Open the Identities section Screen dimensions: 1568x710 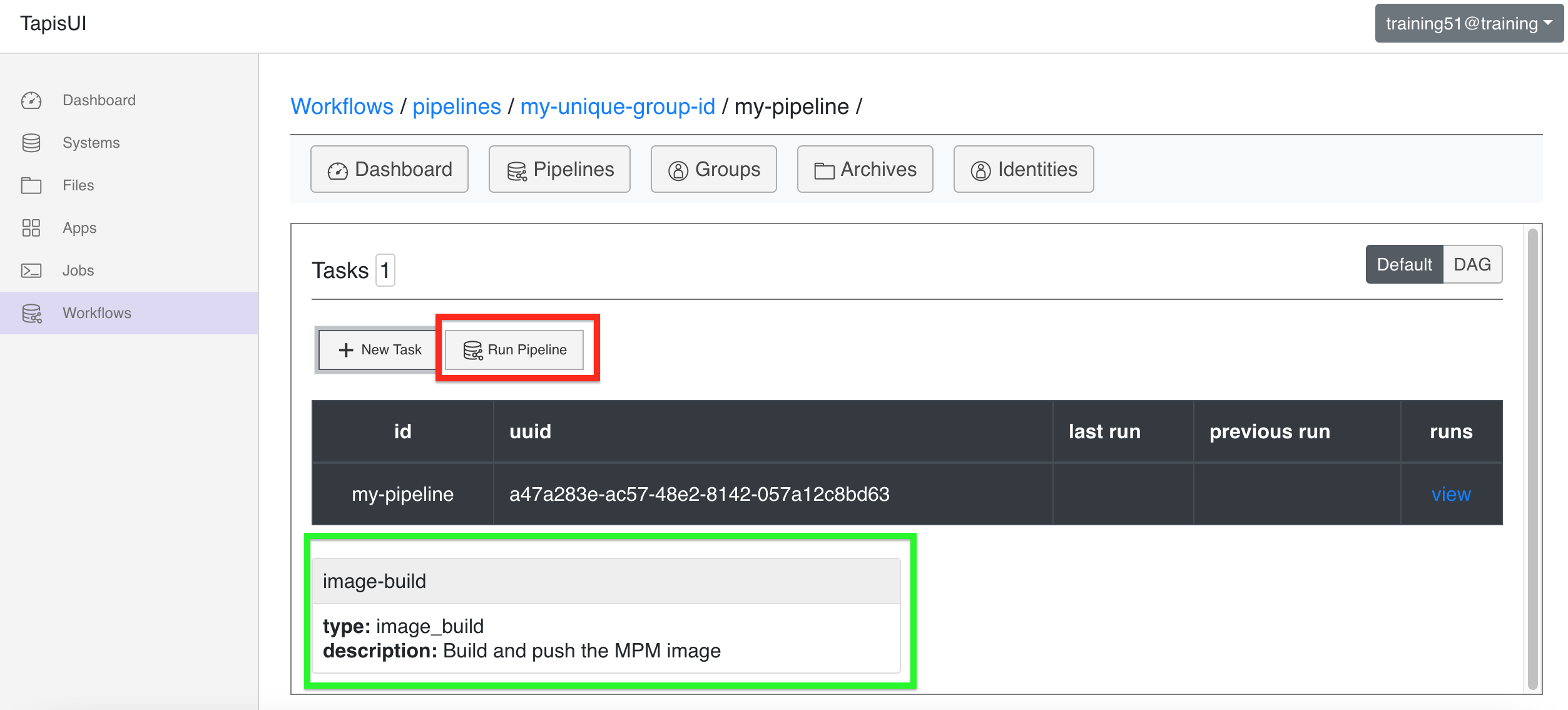coord(1024,169)
